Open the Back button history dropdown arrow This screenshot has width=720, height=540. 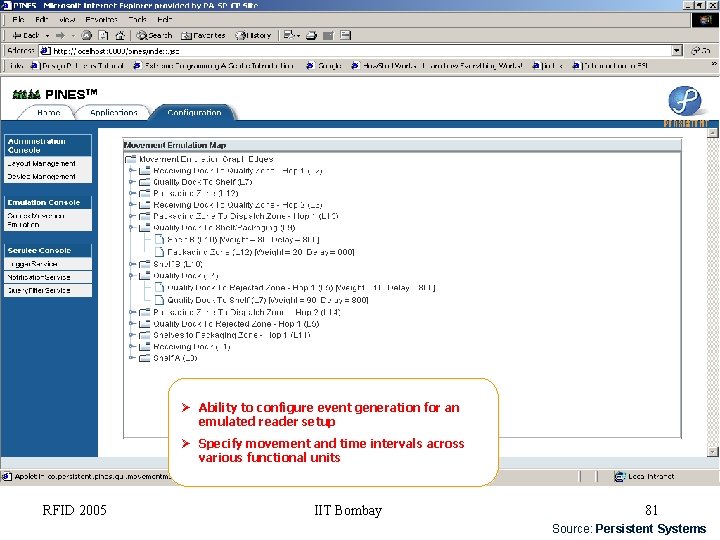click(47, 35)
